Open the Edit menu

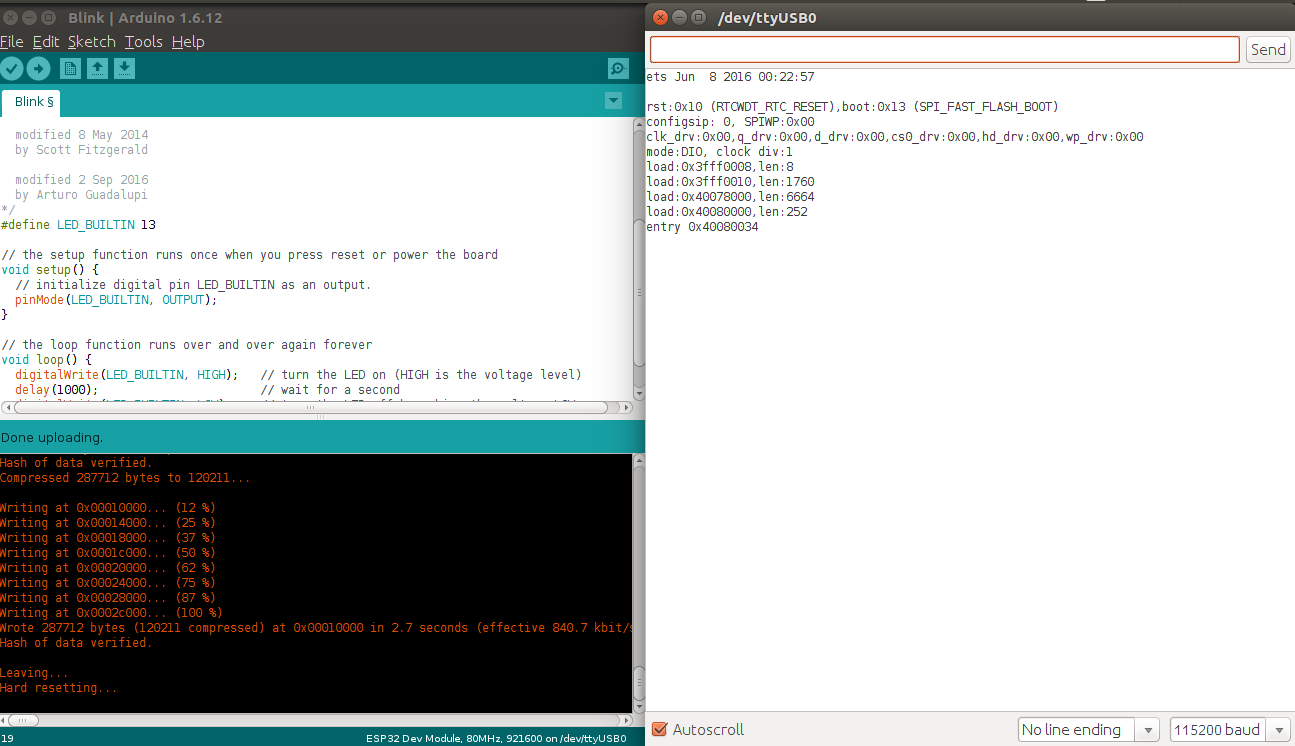point(46,42)
